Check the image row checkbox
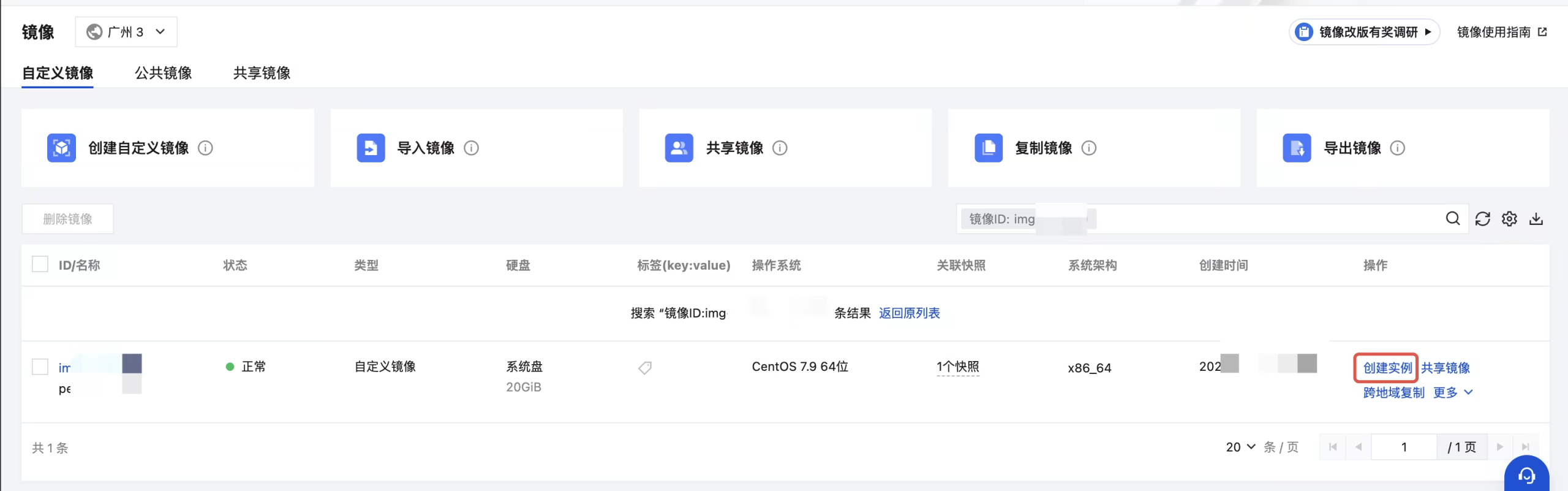The height and width of the screenshot is (491, 1568). click(x=40, y=367)
